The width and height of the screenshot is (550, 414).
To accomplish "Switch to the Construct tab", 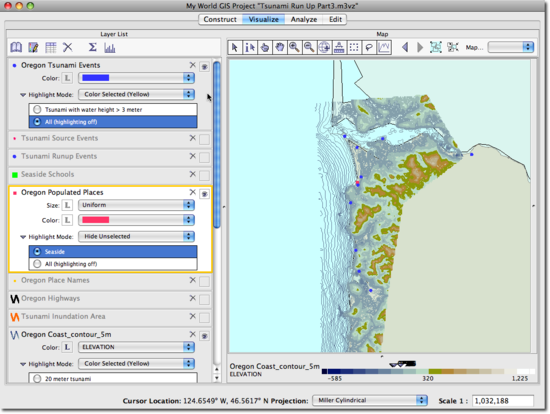I will [x=220, y=19].
